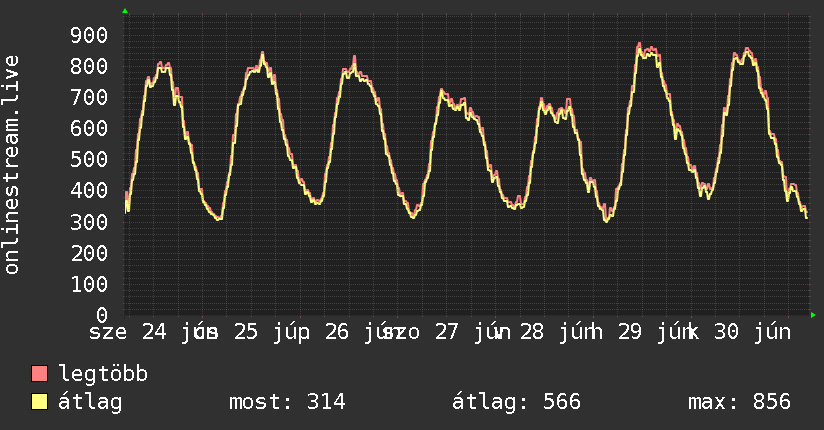Click the yellow átlag legend swatch
824x430 pixels.
[39, 402]
